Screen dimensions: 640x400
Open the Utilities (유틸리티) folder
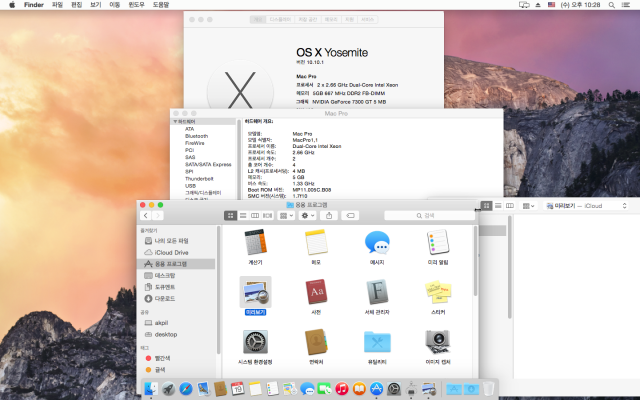[x=377, y=342]
